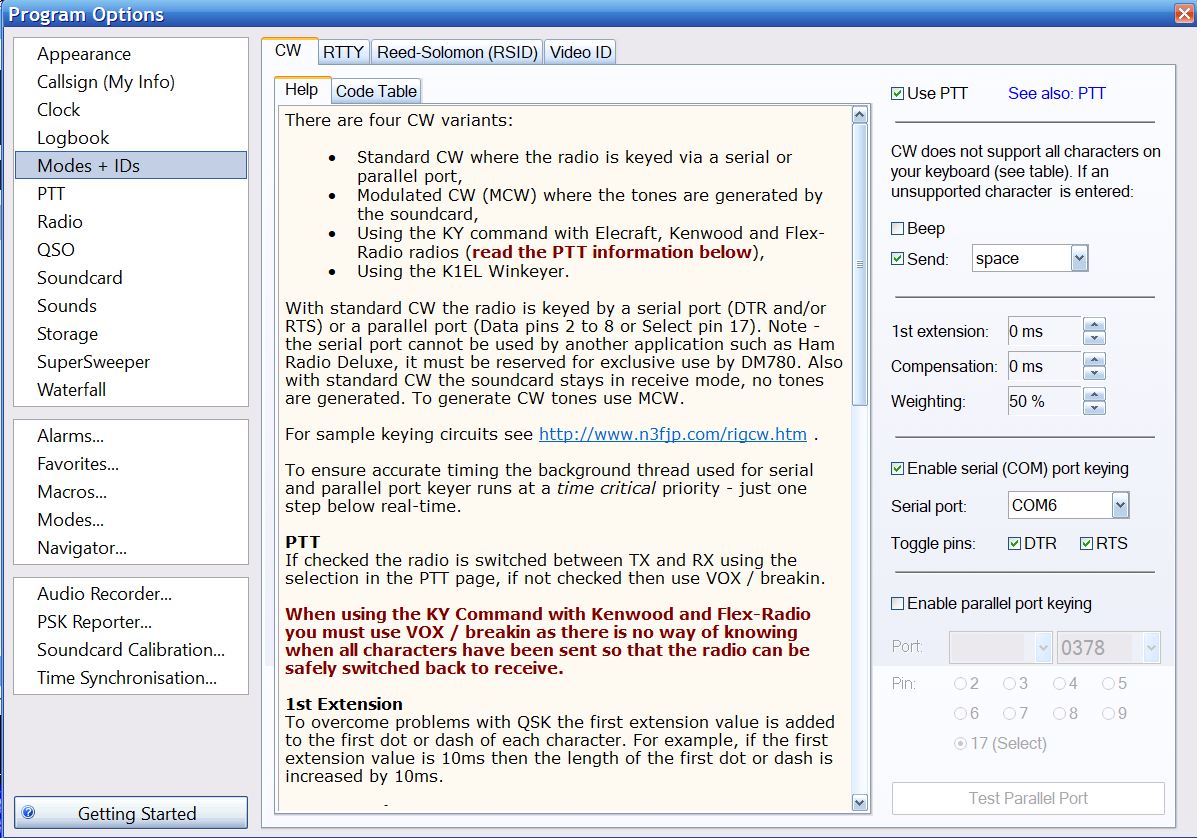Decrease the 1st extension value
1197x838 pixels.
(1095, 338)
